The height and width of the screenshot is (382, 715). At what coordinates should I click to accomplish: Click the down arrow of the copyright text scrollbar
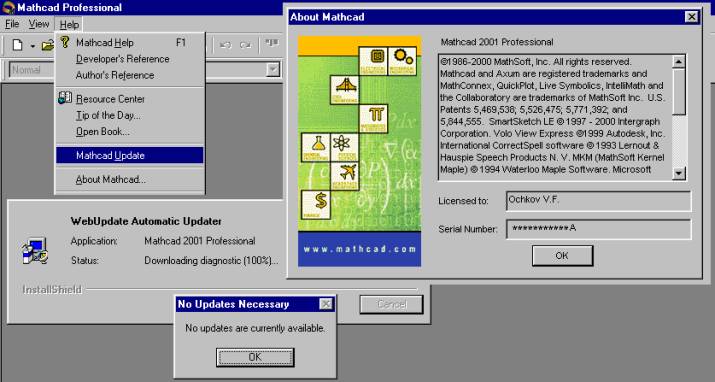point(679,173)
